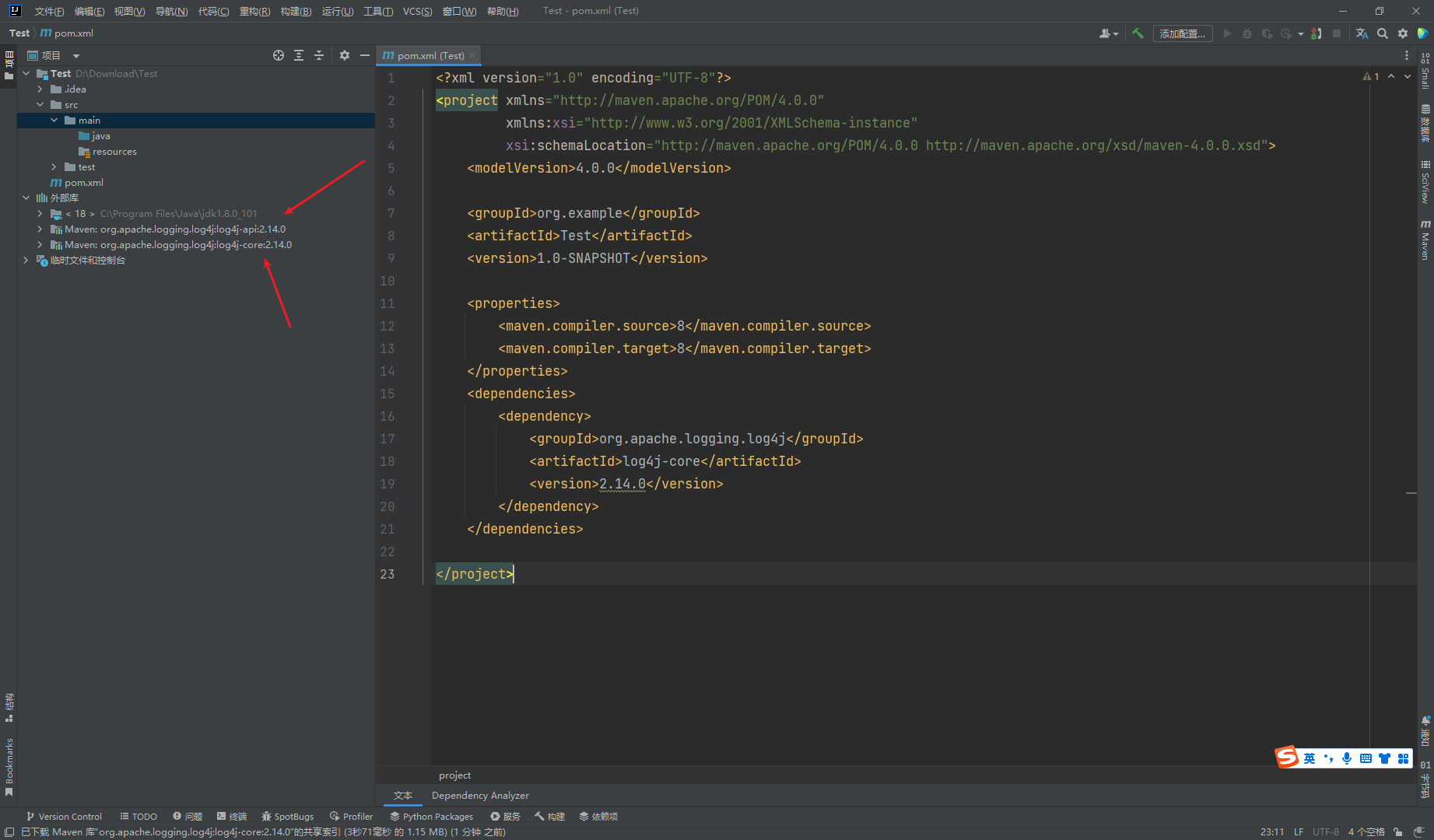
Task: Open the 服务 services tool window
Action: click(x=505, y=816)
